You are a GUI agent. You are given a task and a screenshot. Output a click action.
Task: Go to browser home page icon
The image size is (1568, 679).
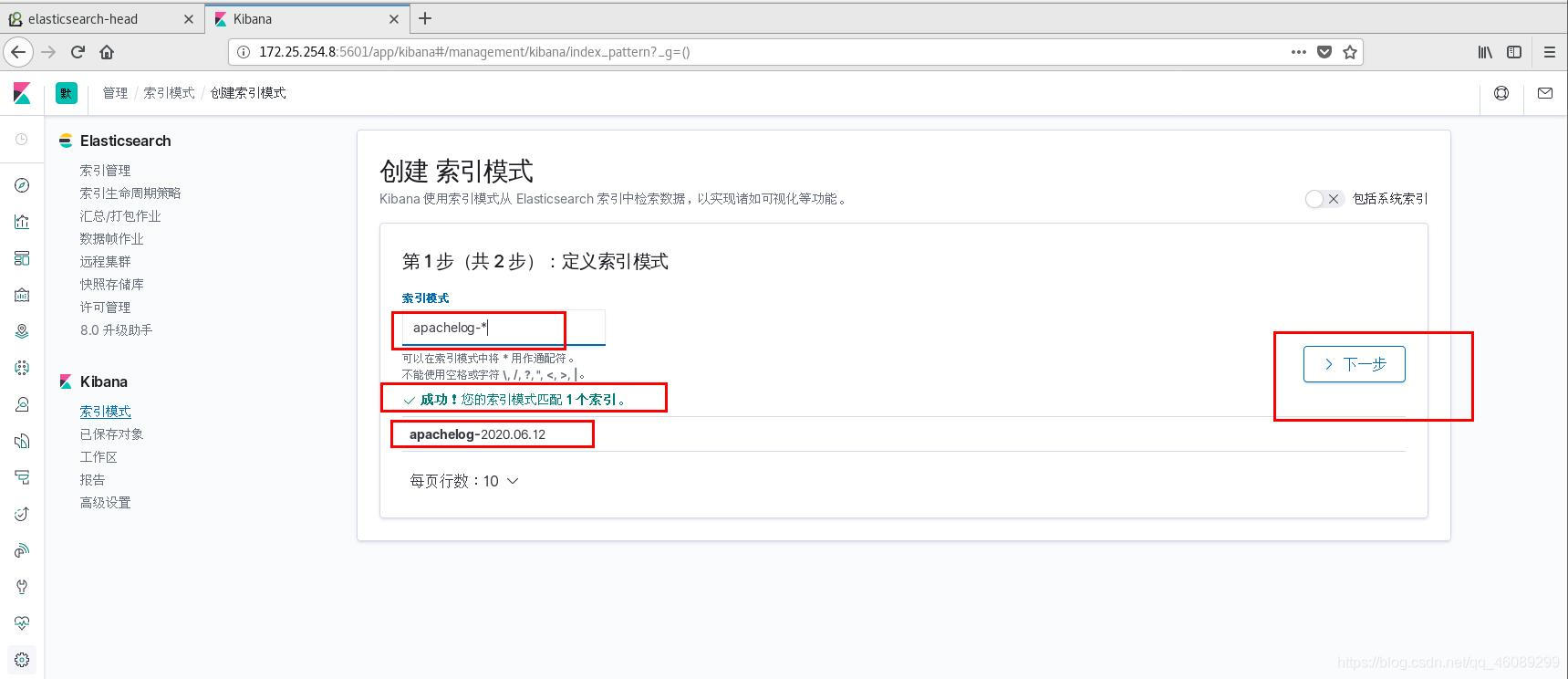(107, 52)
